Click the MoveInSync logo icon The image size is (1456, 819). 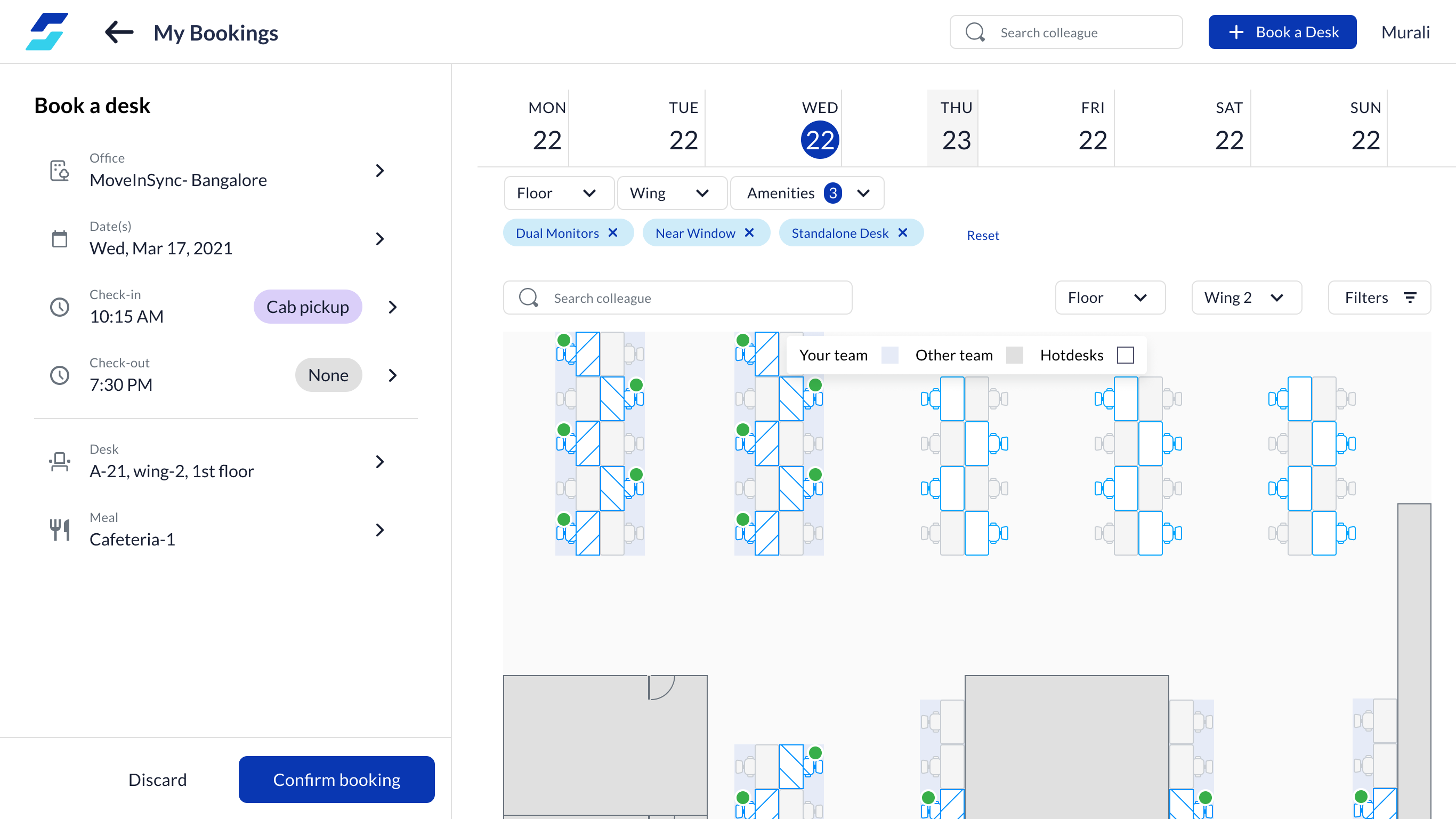[x=47, y=31]
